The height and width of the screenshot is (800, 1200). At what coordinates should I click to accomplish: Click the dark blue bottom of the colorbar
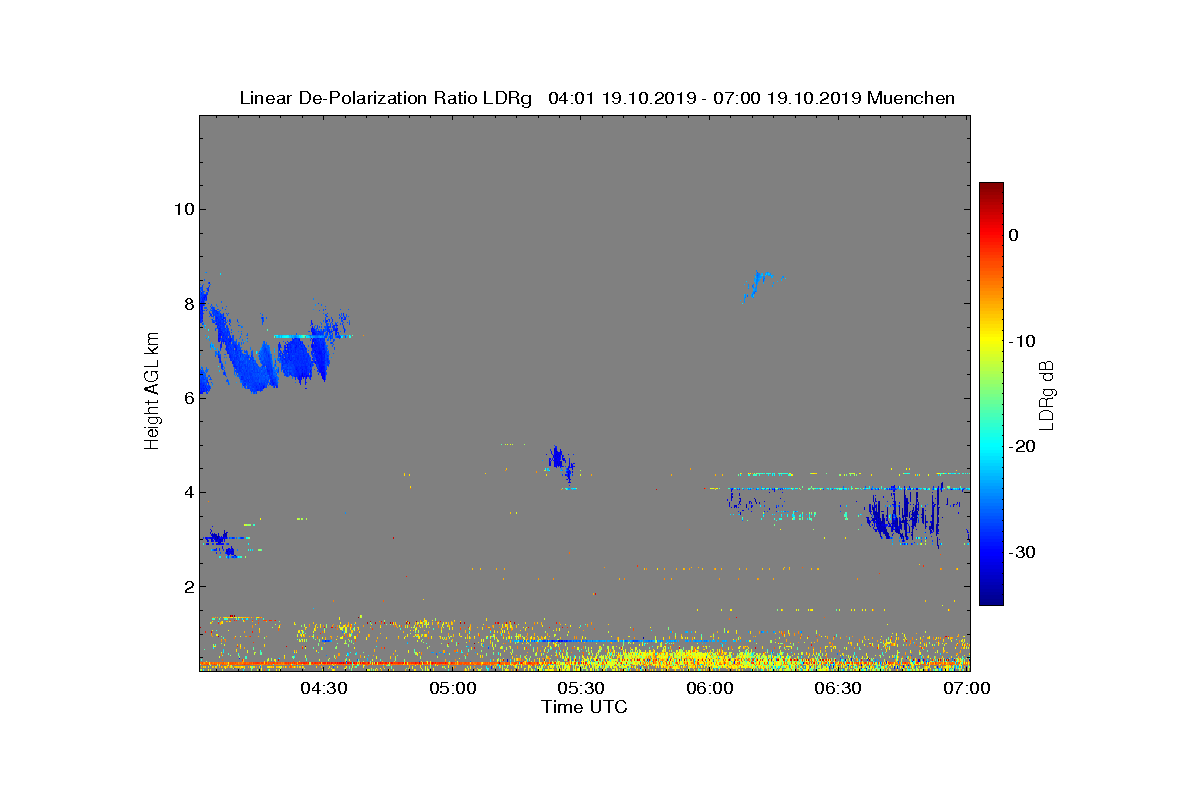tap(991, 598)
